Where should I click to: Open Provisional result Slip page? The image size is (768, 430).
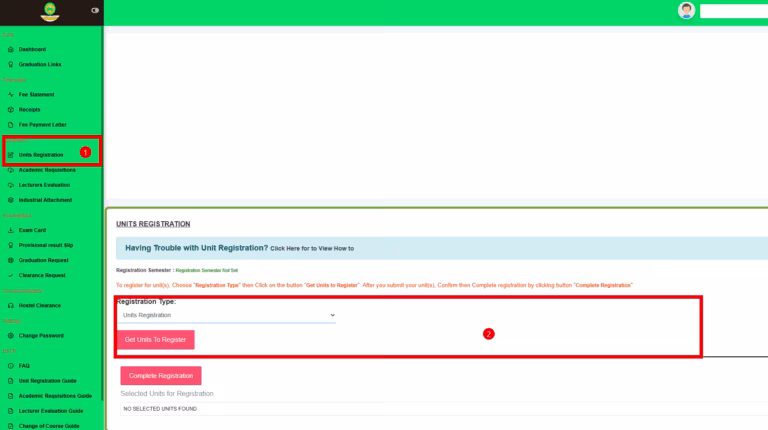point(46,245)
